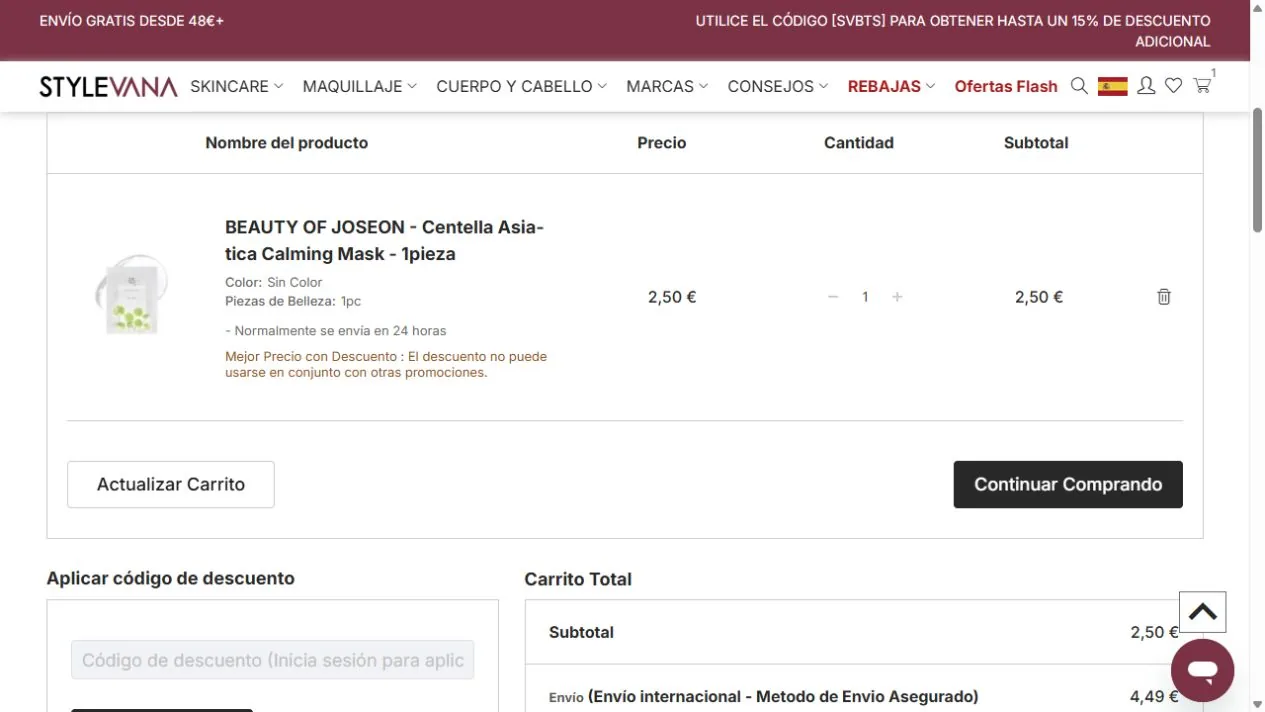Click the Normalmente se envía en 24 horas text
Image resolution: width=1265 pixels, height=712 pixels.
336,331
